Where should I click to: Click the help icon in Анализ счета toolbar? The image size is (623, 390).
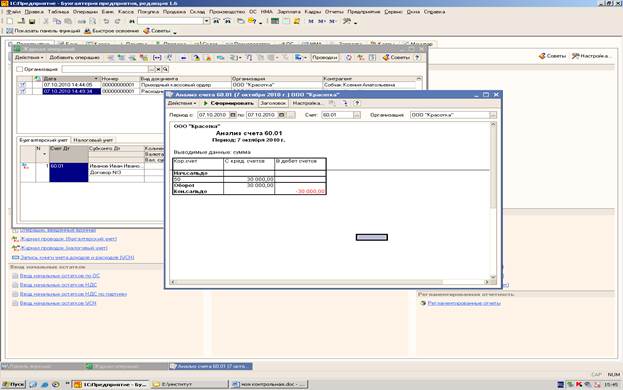tap(357, 103)
